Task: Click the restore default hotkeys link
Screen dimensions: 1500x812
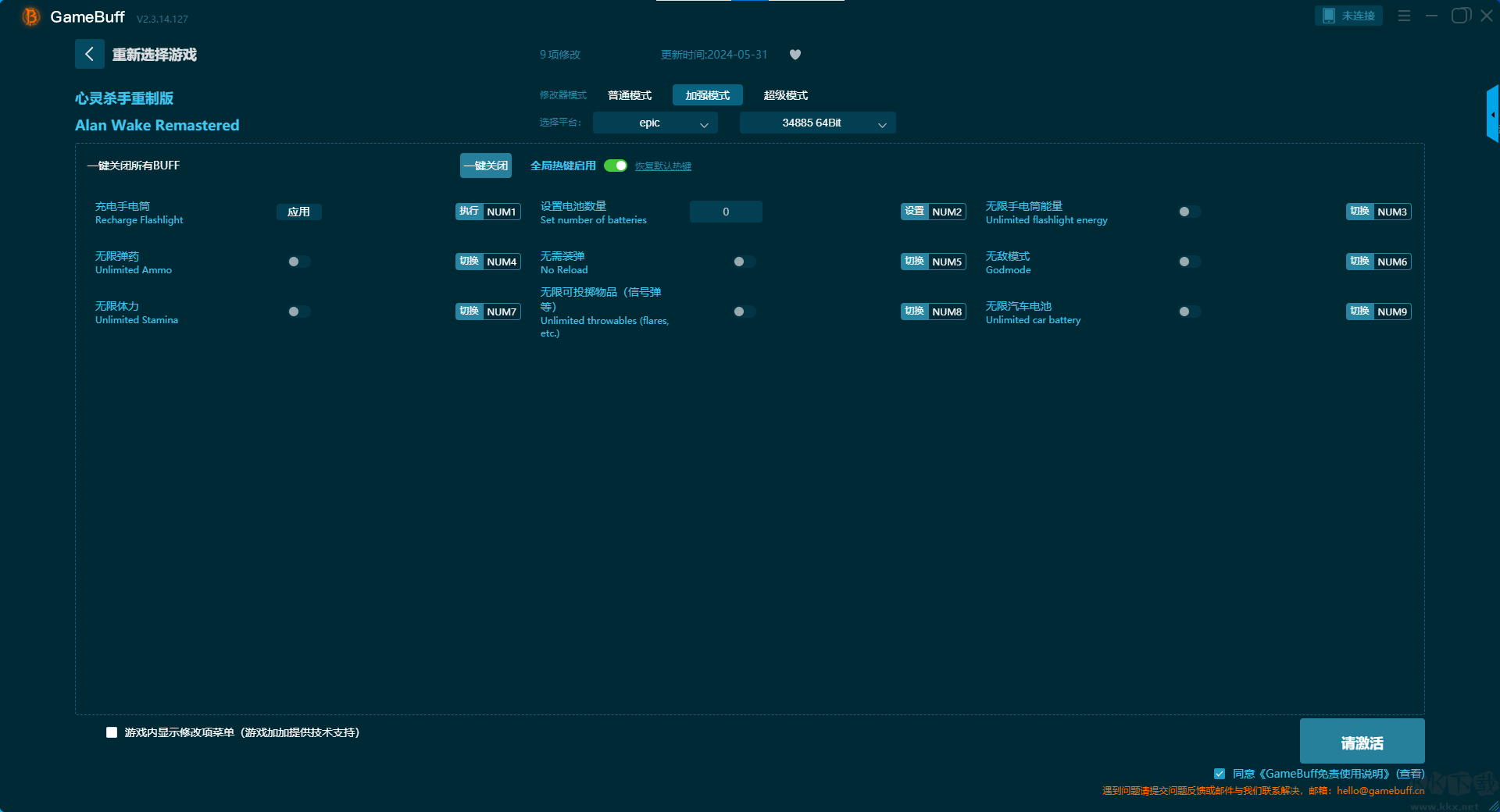Action: (662, 166)
